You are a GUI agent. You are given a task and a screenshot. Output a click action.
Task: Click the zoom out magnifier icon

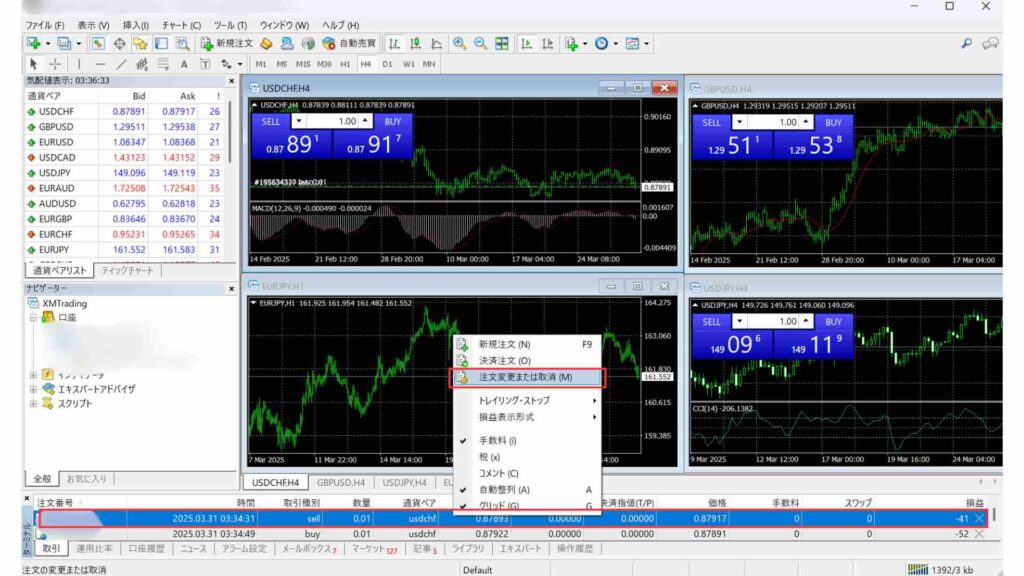click(x=480, y=43)
